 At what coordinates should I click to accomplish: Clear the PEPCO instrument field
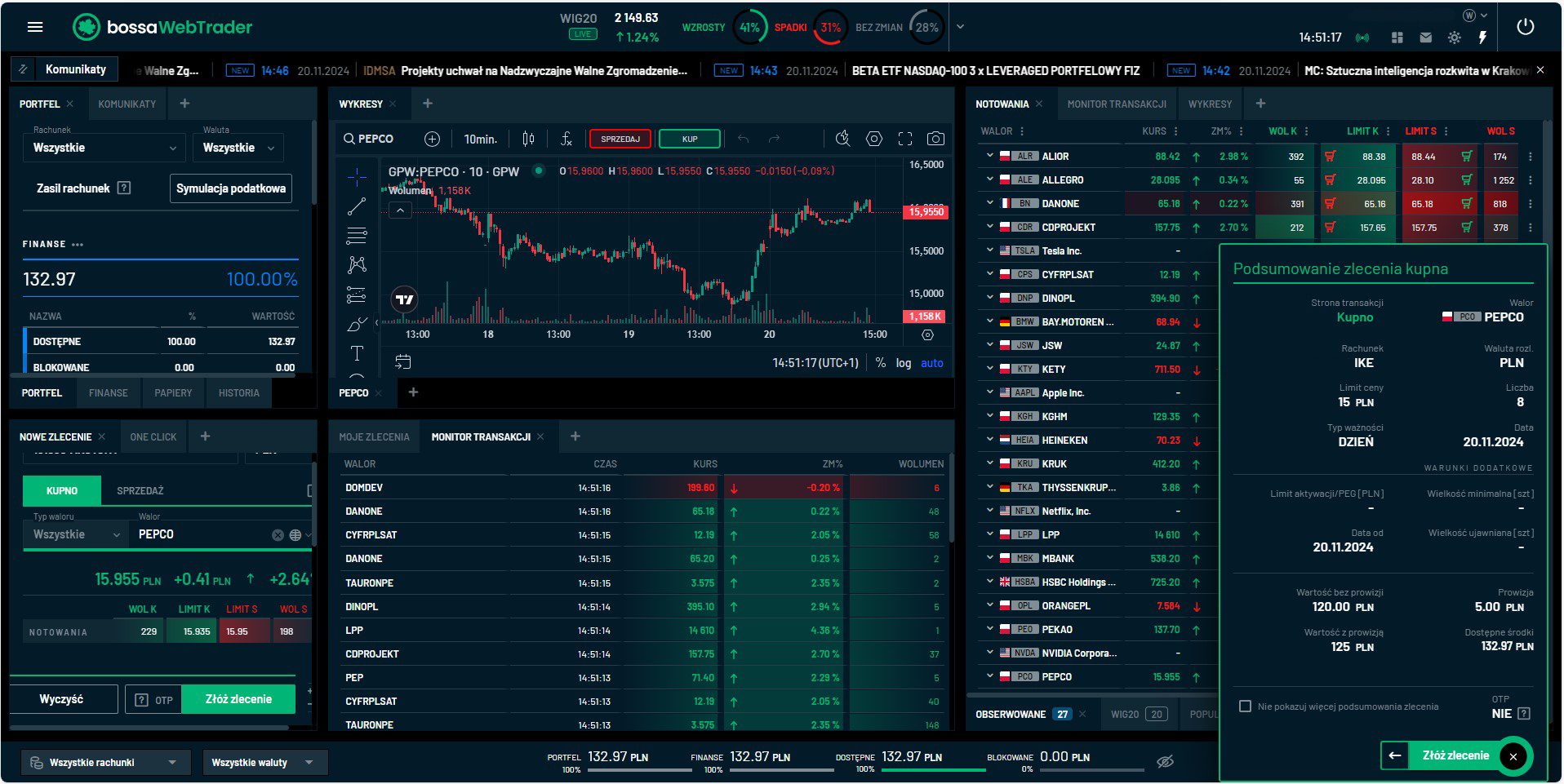pyautogui.click(x=278, y=535)
